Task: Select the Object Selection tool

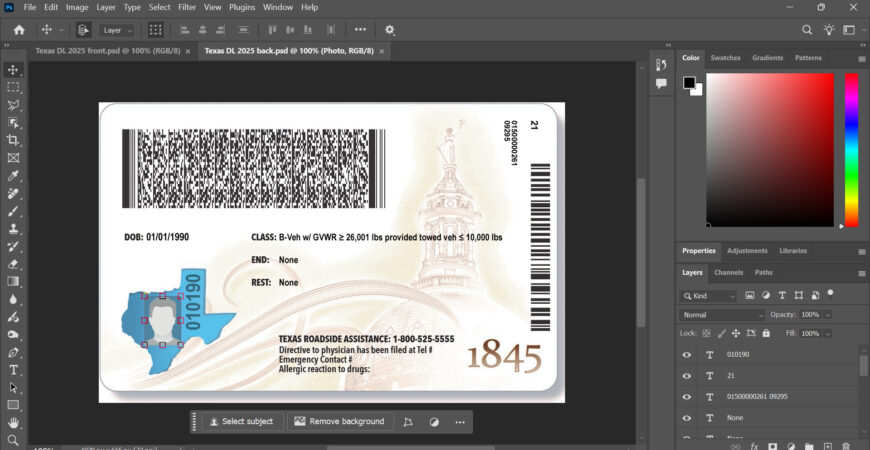Action: click(13, 123)
